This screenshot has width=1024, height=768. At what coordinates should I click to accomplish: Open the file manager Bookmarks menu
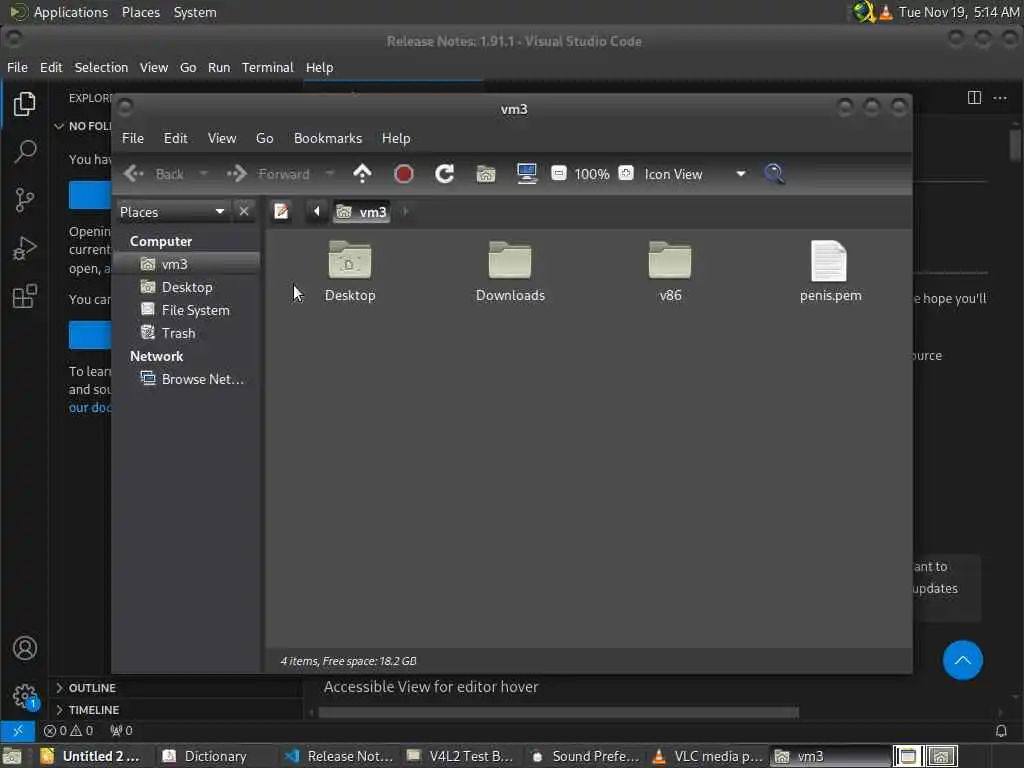(x=328, y=138)
